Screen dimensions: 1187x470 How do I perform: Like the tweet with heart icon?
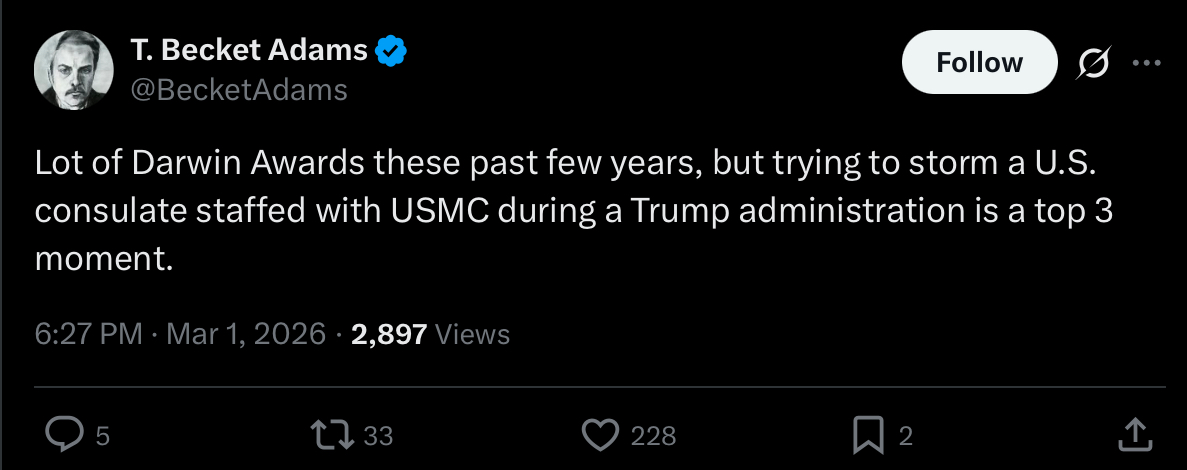click(600, 435)
